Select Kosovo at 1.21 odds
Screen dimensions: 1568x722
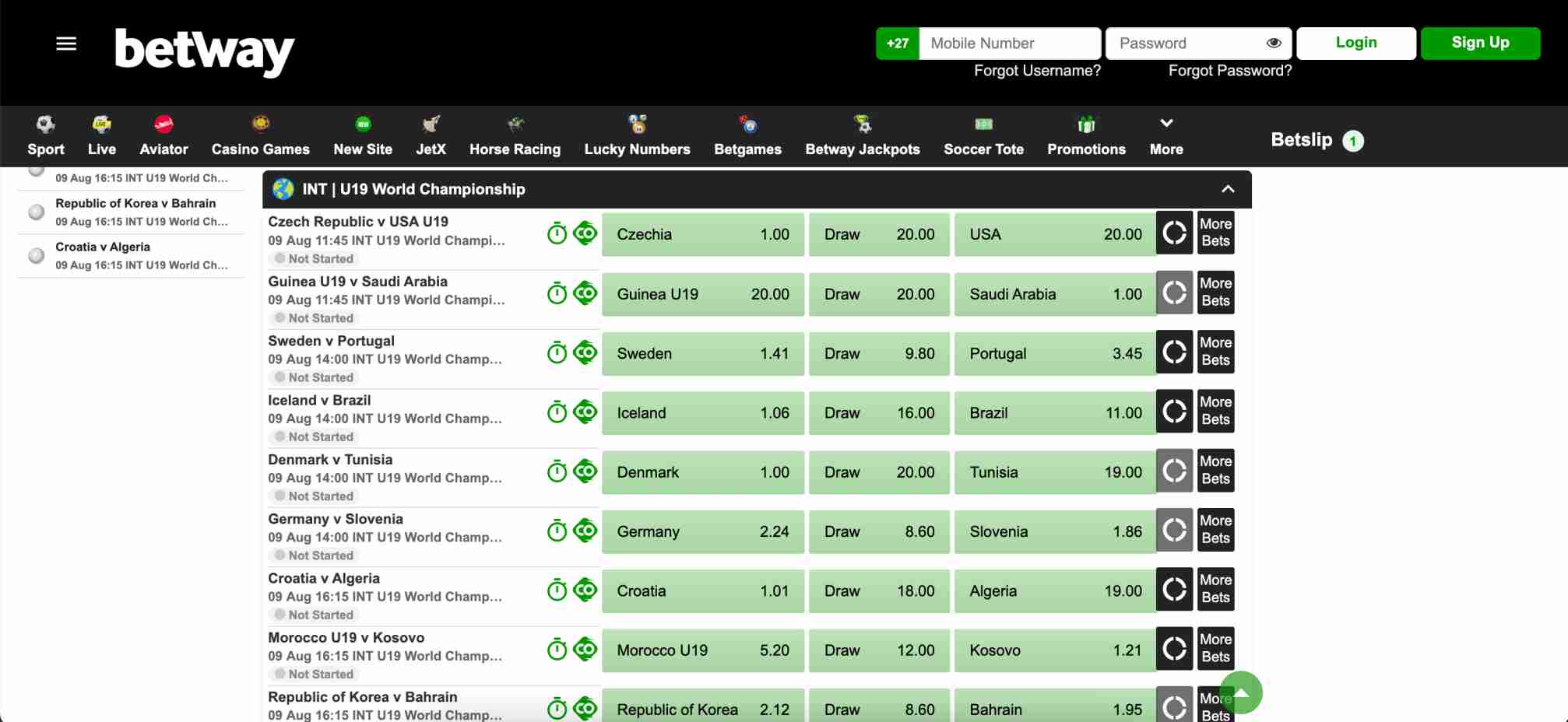tap(1055, 650)
